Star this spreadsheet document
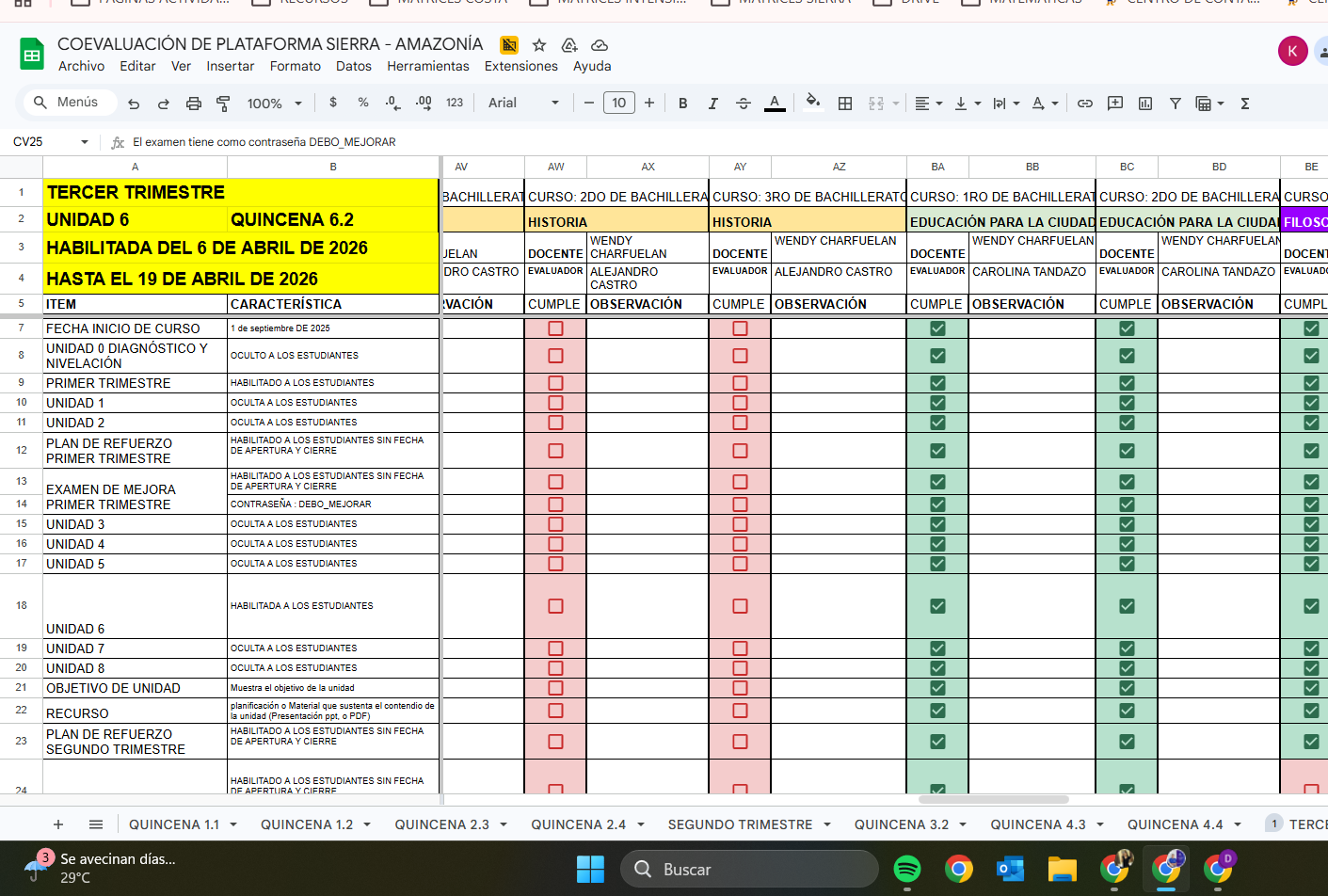The width and height of the screenshot is (1328, 896). click(x=539, y=45)
